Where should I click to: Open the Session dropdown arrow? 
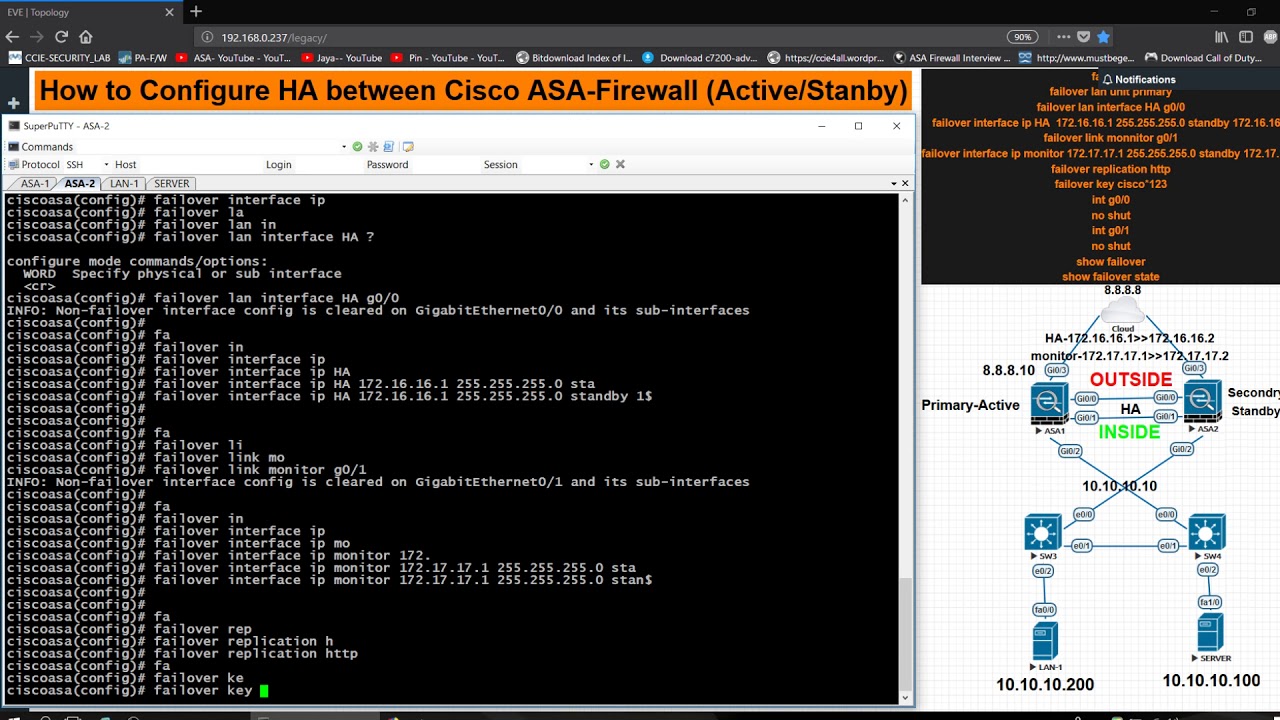click(591, 164)
